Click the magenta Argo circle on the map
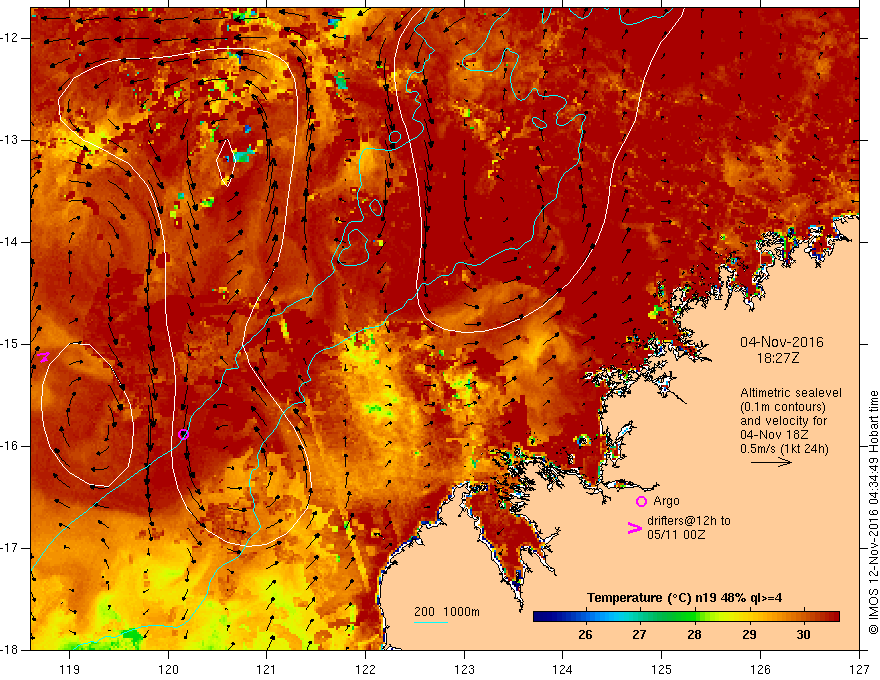The image size is (880, 680). click(x=183, y=434)
